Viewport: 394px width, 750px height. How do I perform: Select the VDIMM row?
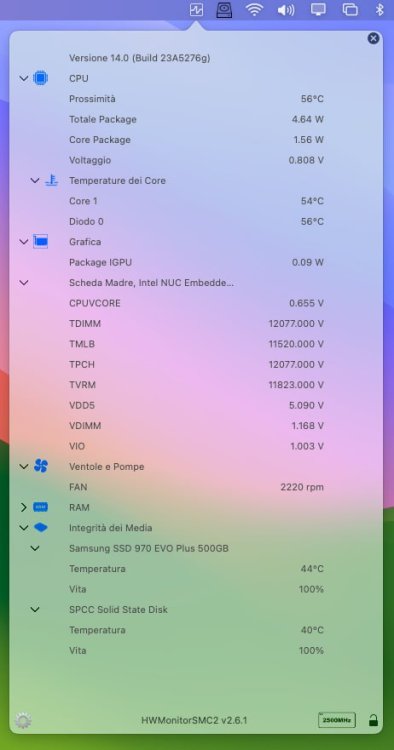(196, 426)
